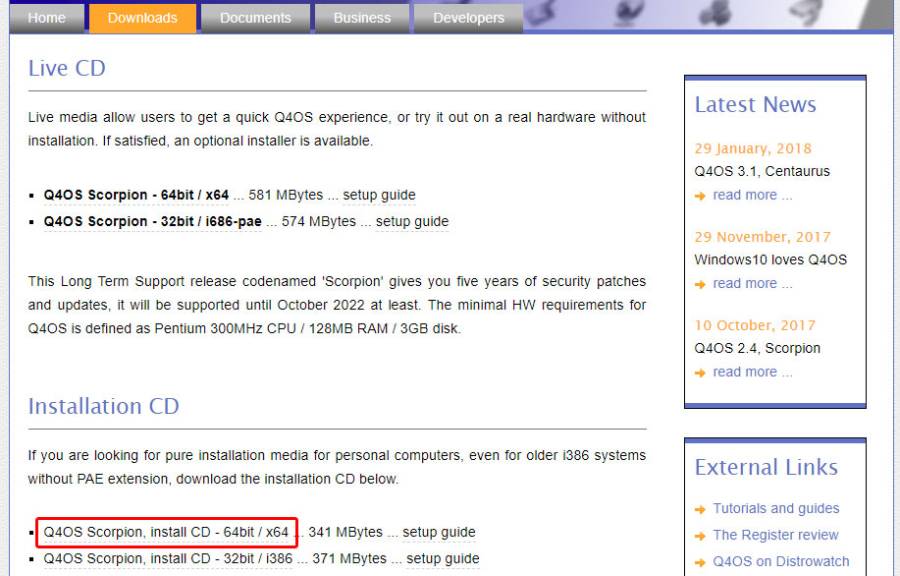Open setup guide for 581 MBytes Live CD
Screen dimensions: 900x576
point(379,195)
